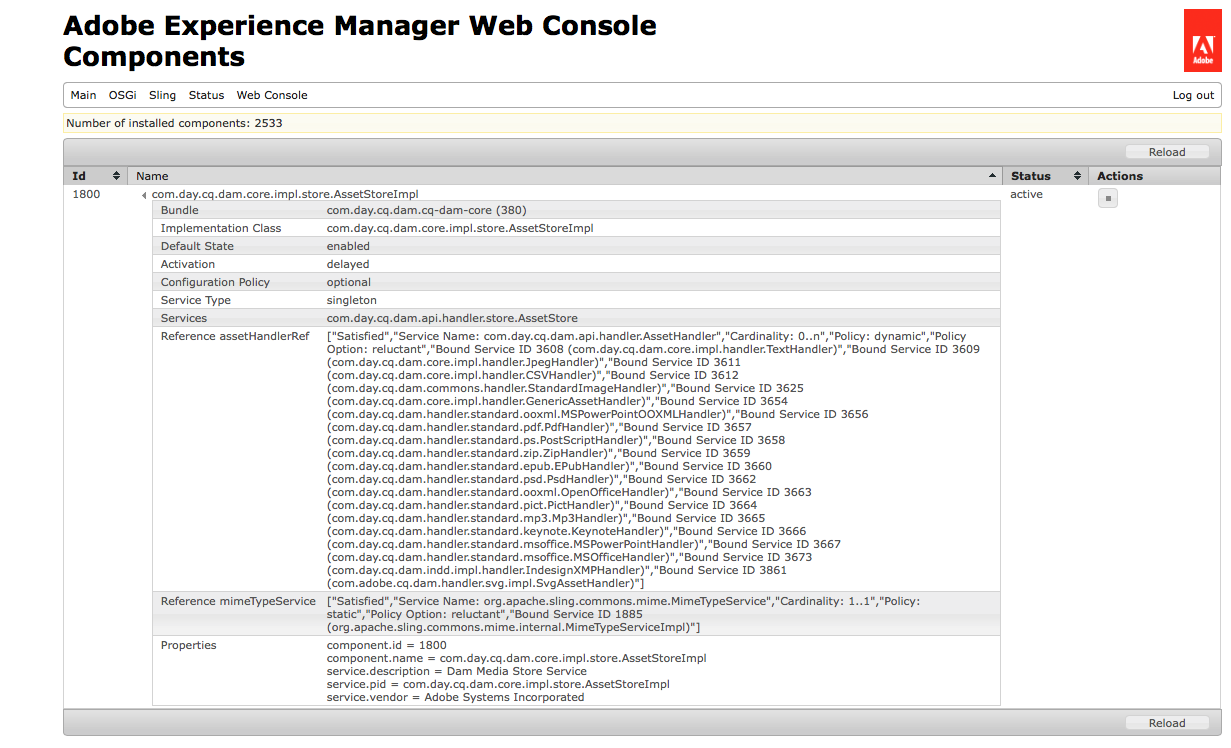
Task: Click the Actions column header
Action: click(x=1119, y=176)
